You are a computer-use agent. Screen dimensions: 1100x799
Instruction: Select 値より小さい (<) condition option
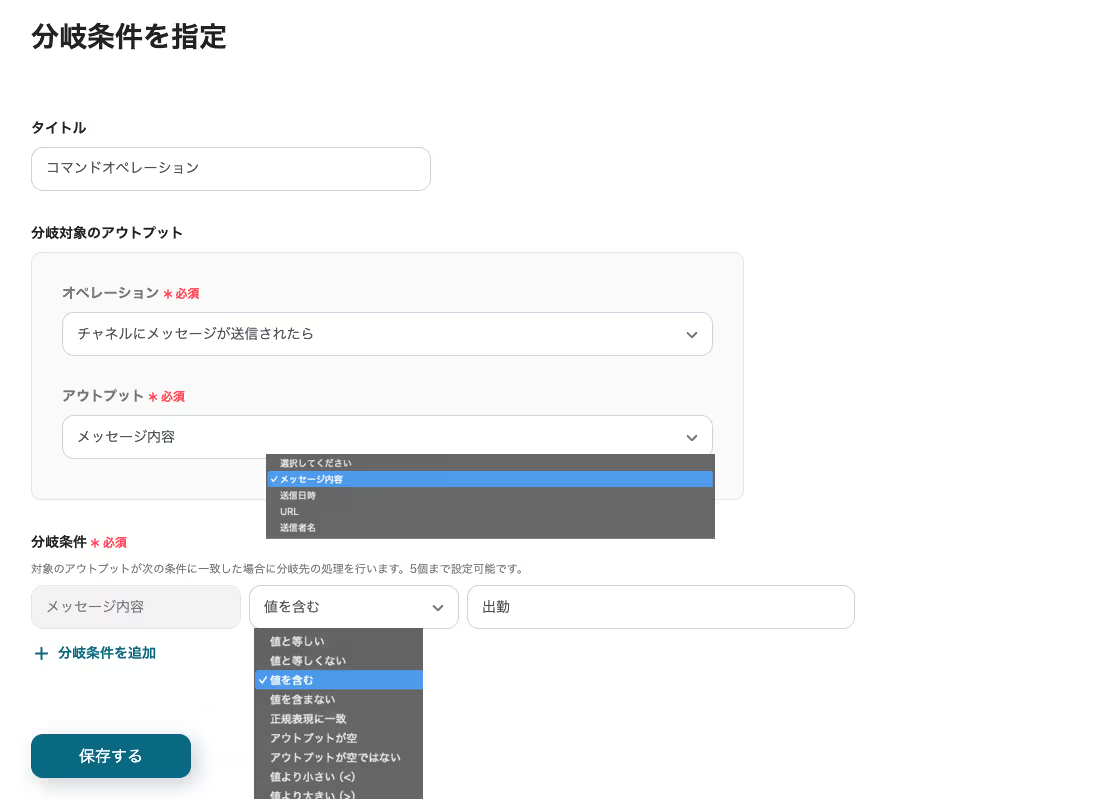pyautogui.click(x=312, y=776)
